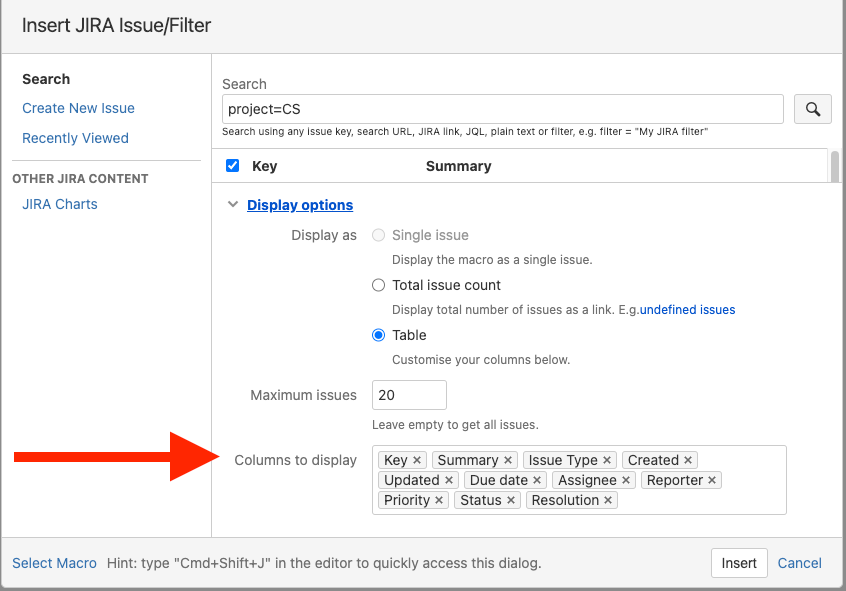
Task: Remove the Assignee column tag
Action: coord(626,480)
